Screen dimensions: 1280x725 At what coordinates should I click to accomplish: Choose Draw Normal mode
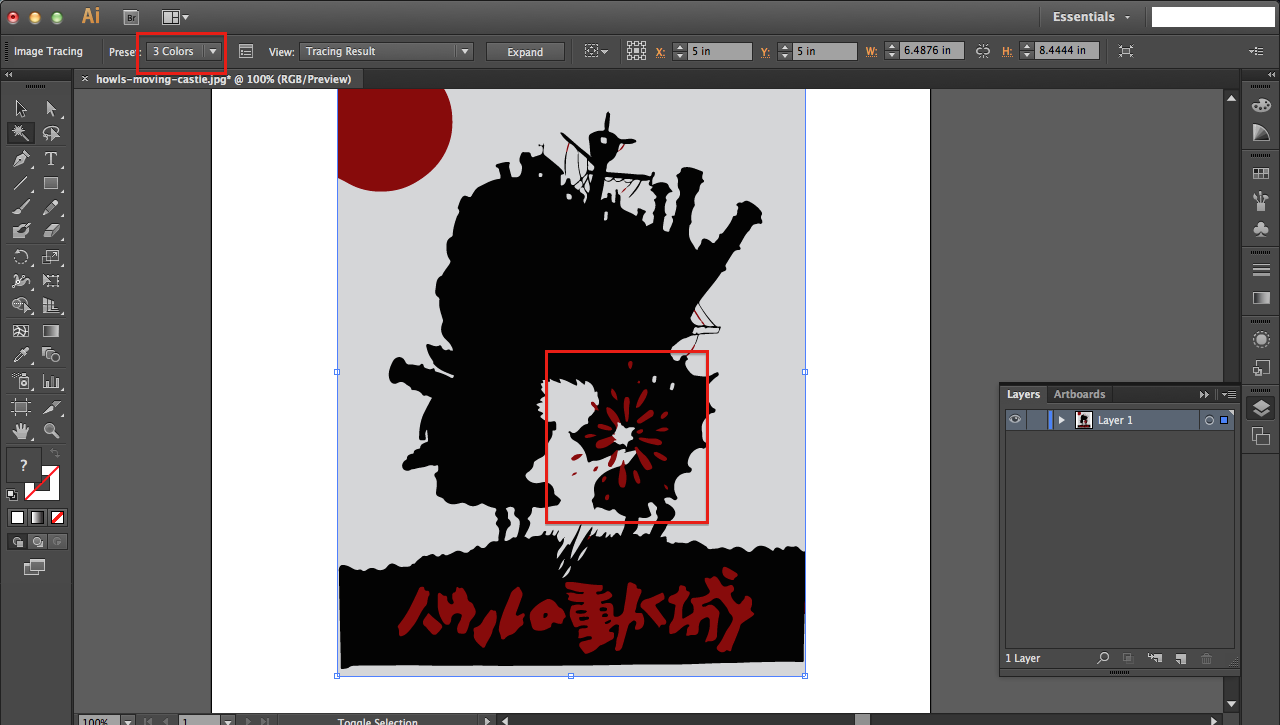[16, 541]
